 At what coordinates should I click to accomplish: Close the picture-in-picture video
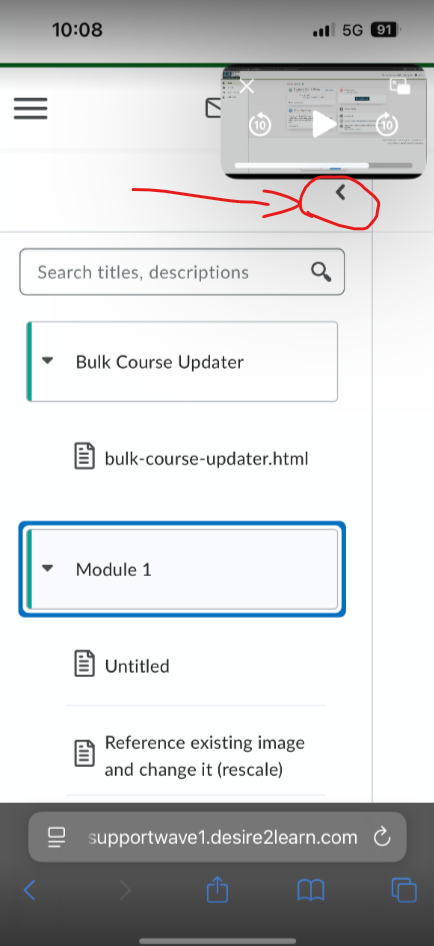(x=247, y=86)
